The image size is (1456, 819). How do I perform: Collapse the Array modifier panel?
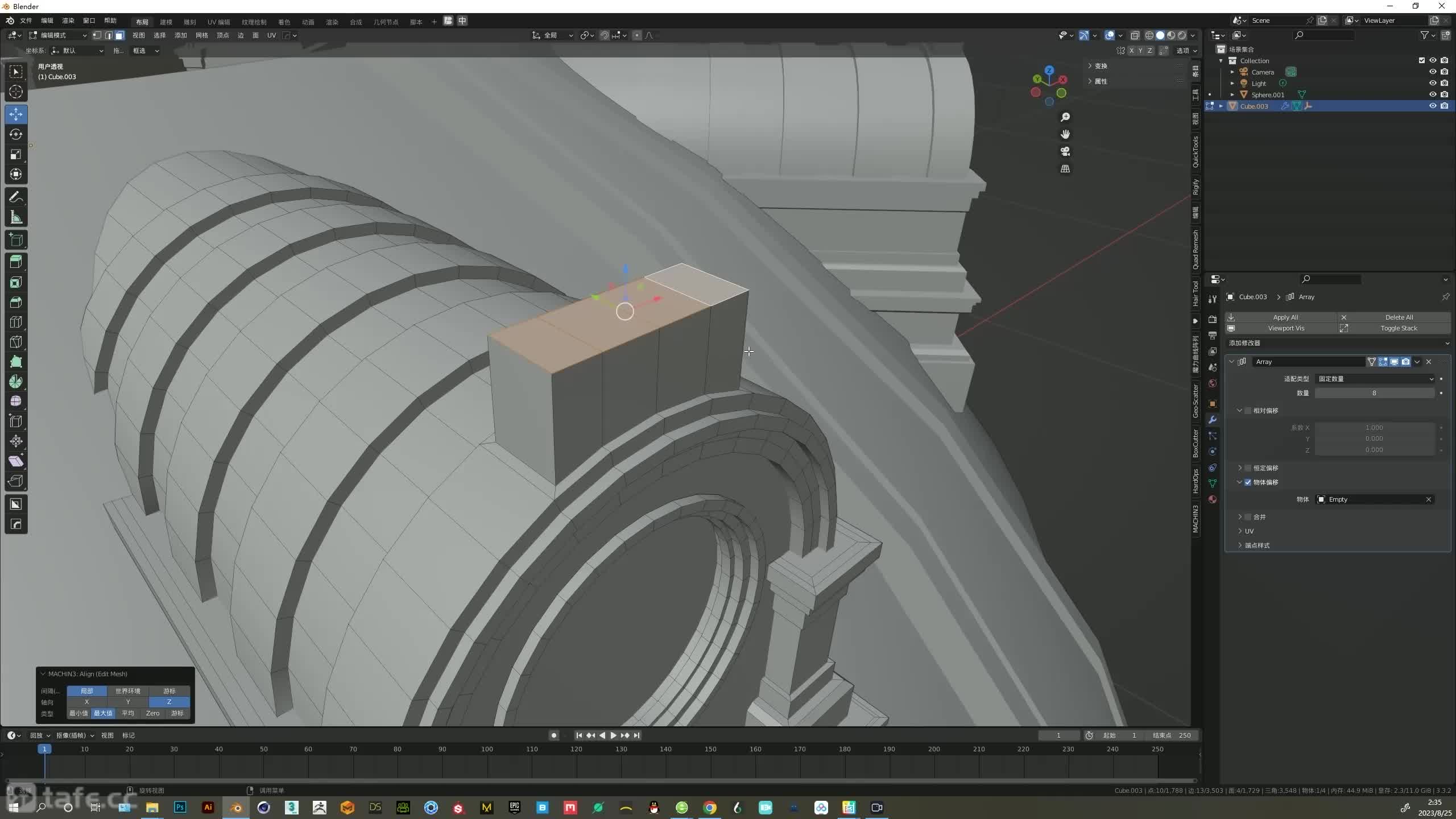[x=1232, y=362]
